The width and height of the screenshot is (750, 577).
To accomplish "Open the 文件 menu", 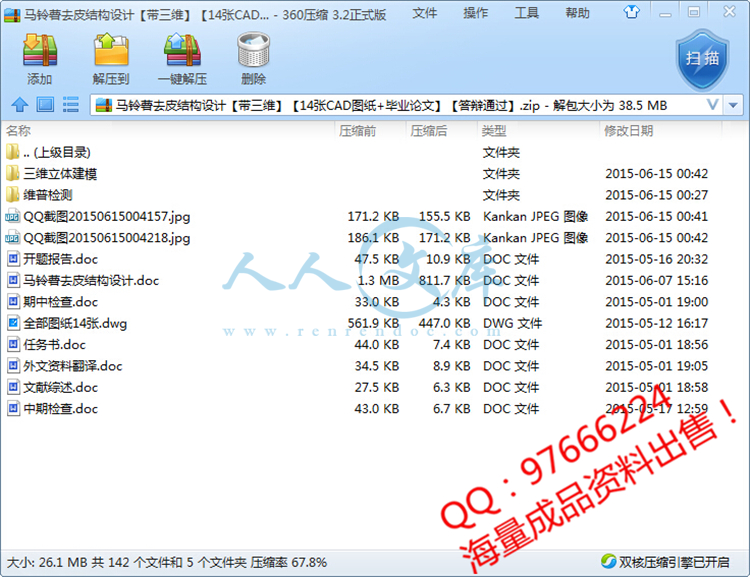I will (425, 13).
